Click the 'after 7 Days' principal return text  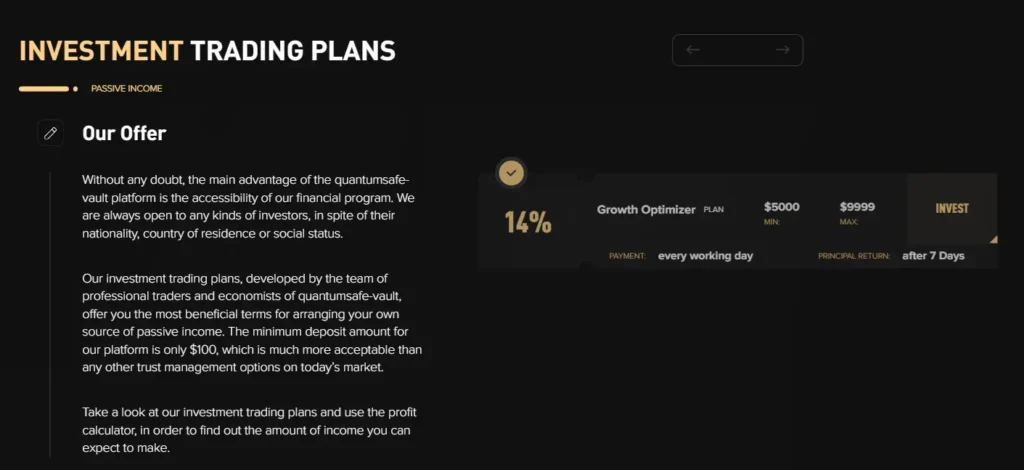tap(933, 256)
